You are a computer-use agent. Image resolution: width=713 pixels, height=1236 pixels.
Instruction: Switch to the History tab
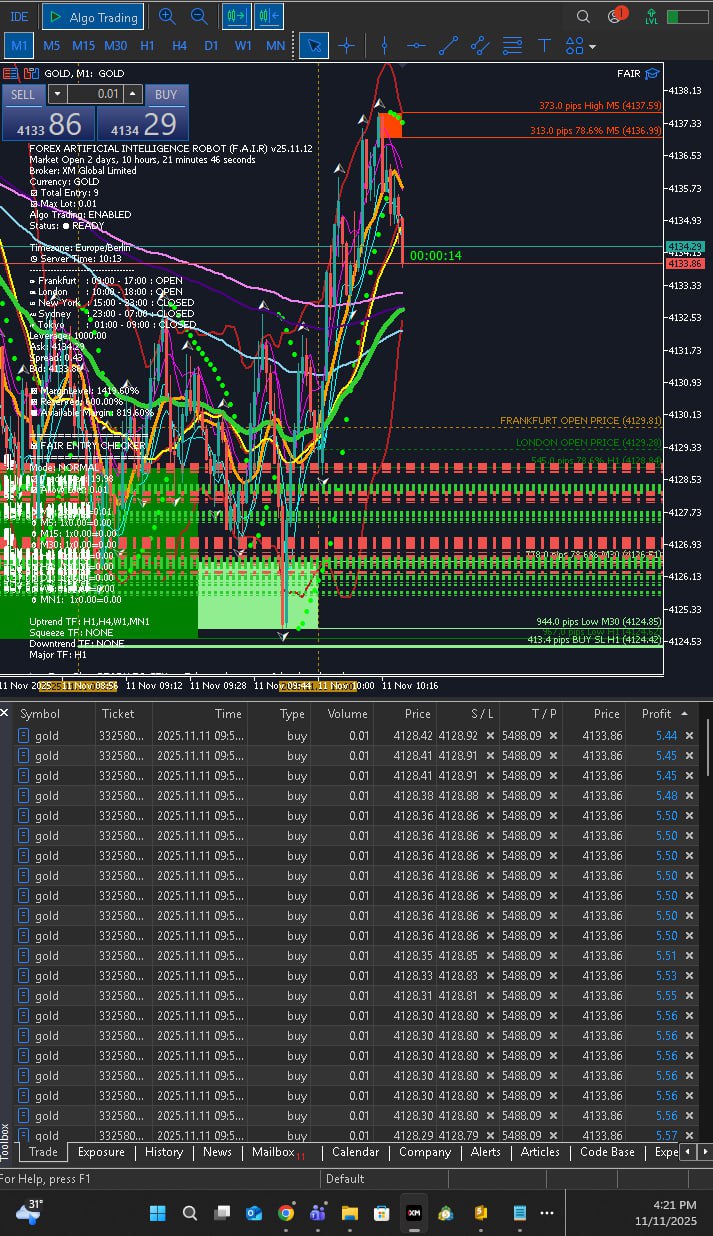click(x=163, y=1152)
